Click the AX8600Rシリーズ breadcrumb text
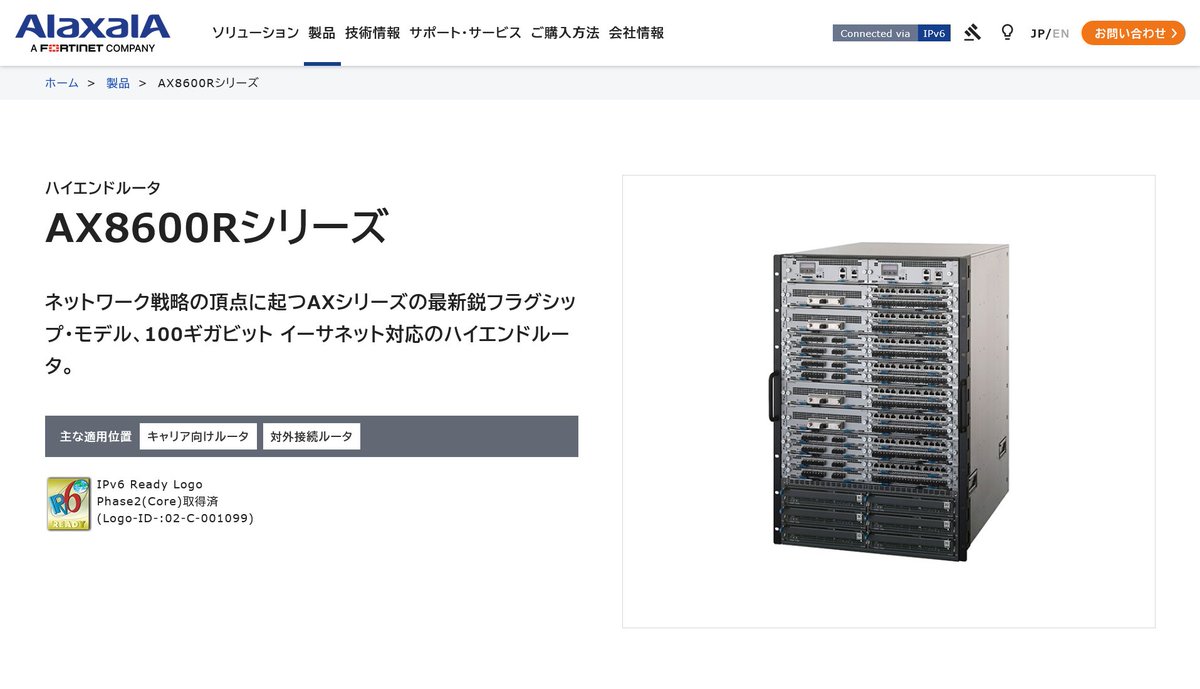This screenshot has height=689, width=1200. (208, 83)
